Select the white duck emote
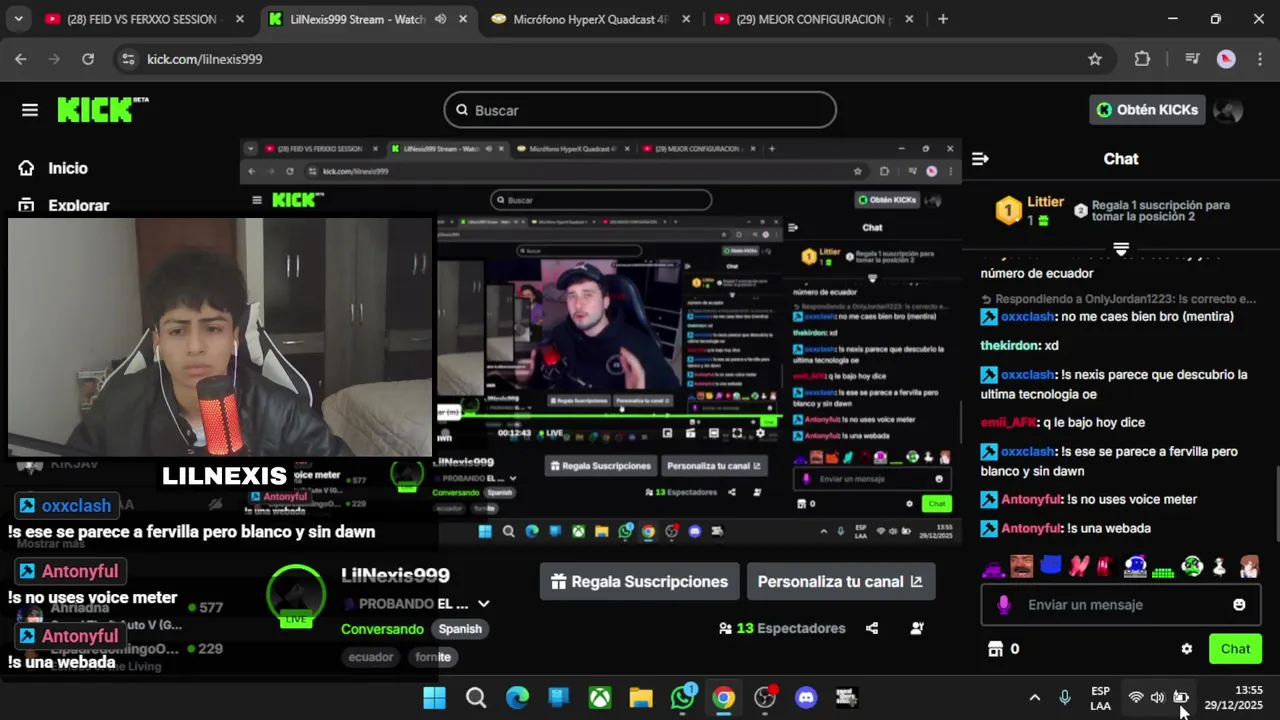1280x720 pixels. point(1219,567)
